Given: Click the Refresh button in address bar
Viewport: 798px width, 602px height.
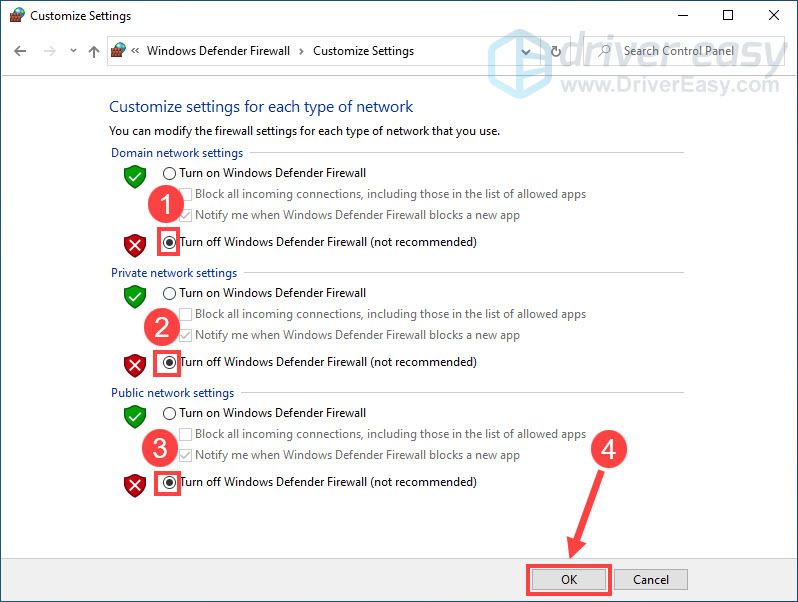Looking at the screenshot, I should [x=556, y=51].
